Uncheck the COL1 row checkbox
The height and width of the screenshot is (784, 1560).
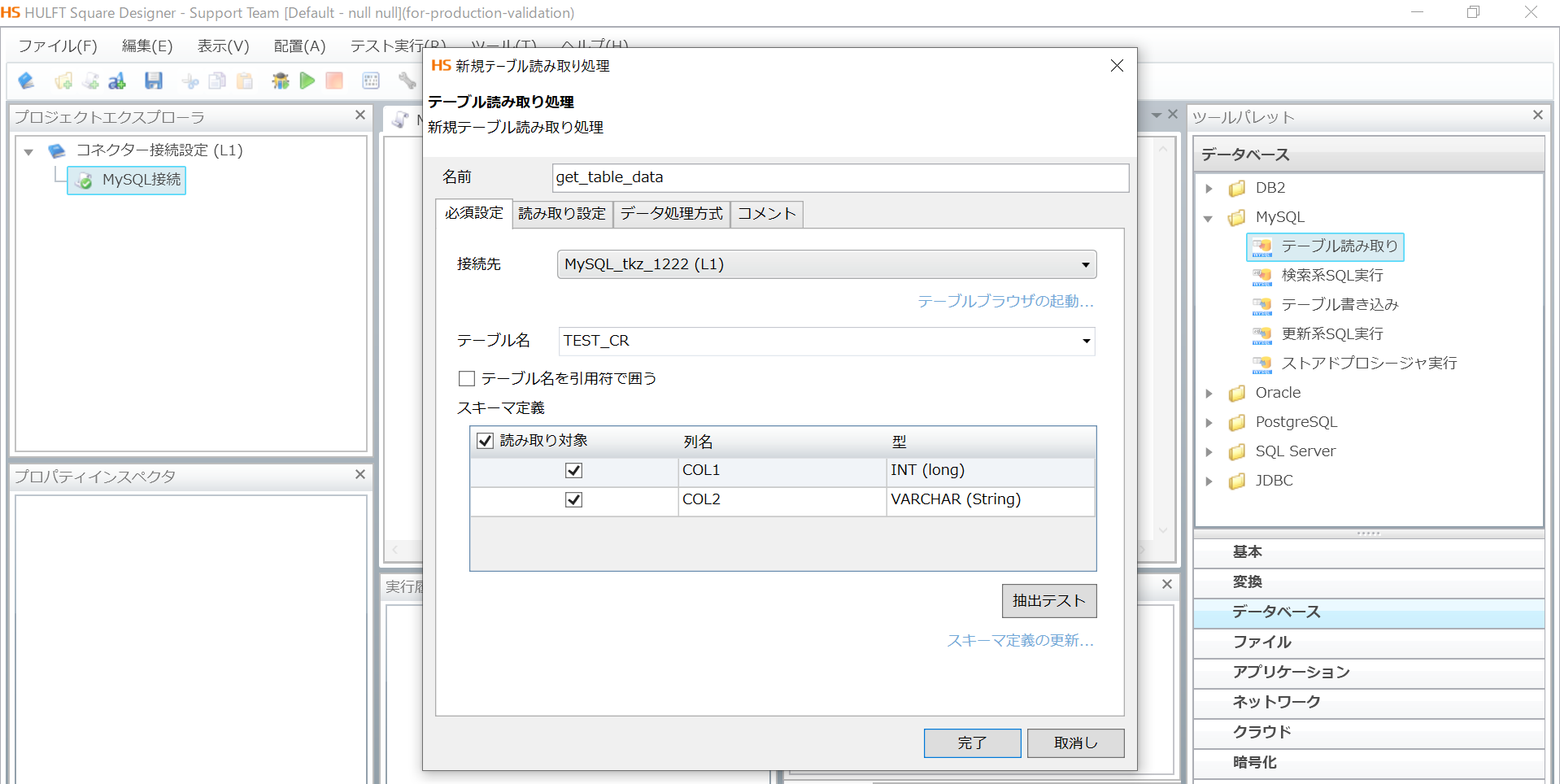click(x=574, y=471)
